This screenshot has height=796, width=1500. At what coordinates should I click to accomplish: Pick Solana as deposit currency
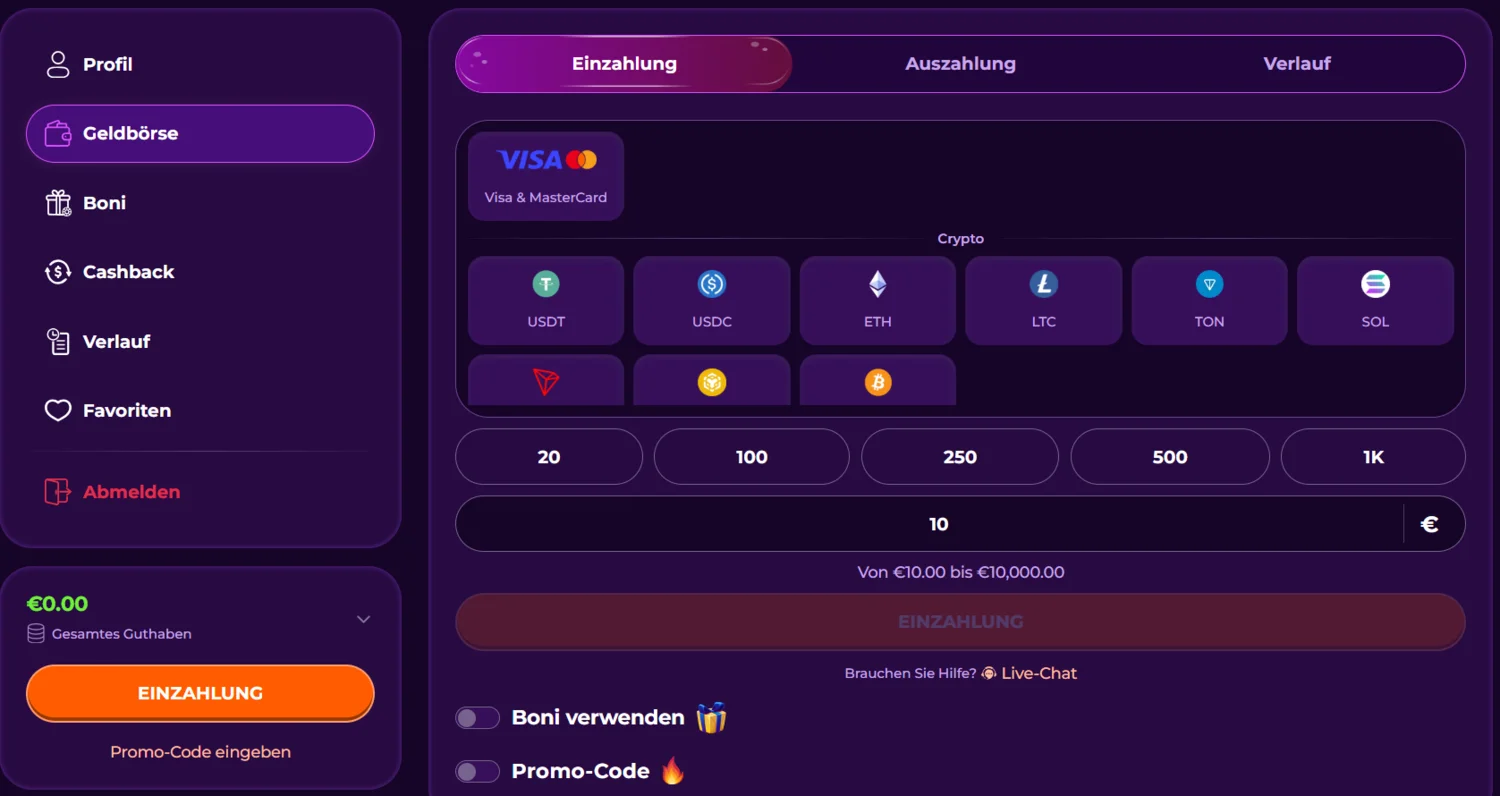(1374, 299)
